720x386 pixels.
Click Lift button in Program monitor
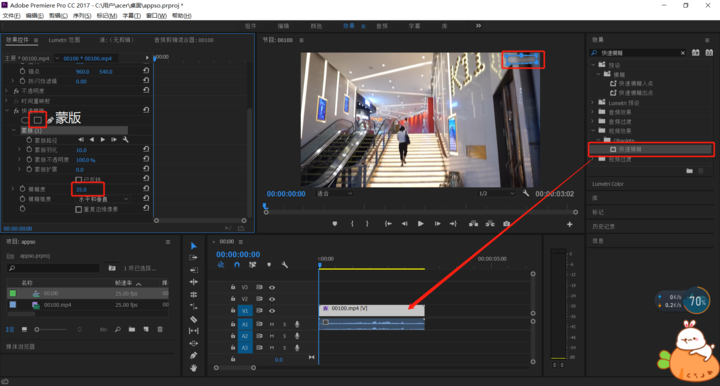[473, 224]
